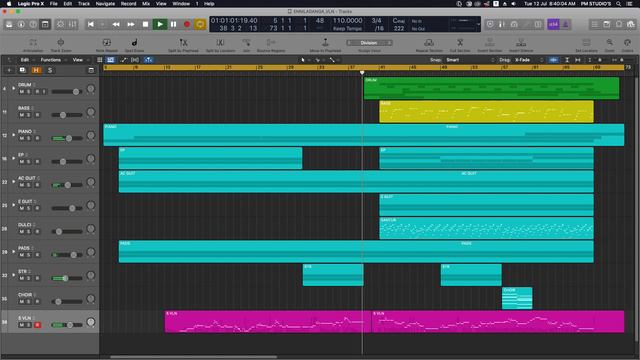Open the tracks area Functions menu
The image size is (640, 360).
[51, 60]
